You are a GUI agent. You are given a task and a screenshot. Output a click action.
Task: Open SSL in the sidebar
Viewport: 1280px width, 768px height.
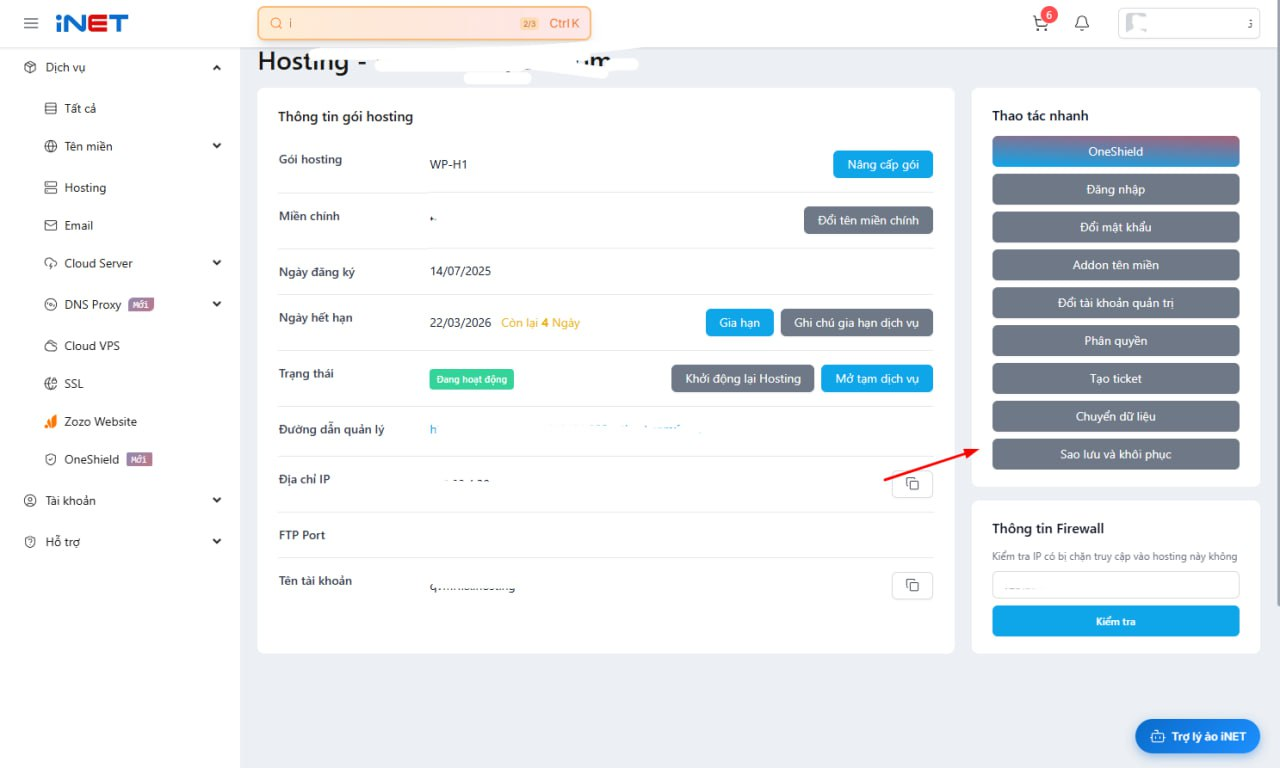(x=74, y=384)
